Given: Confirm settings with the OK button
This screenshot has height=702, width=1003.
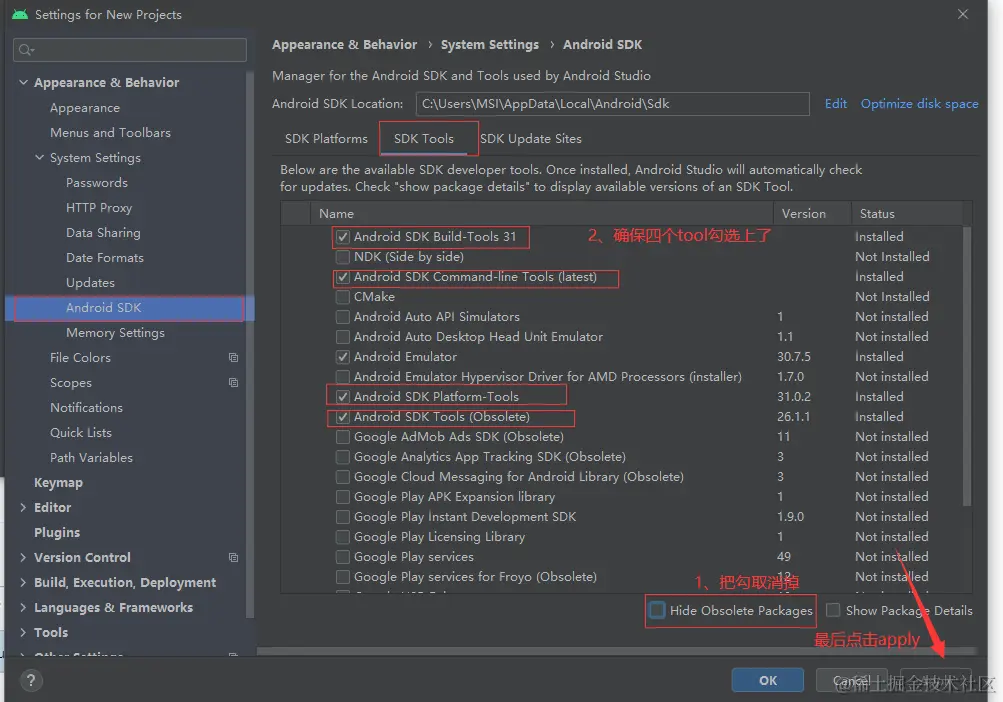Looking at the screenshot, I should pyautogui.click(x=768, y=680).
